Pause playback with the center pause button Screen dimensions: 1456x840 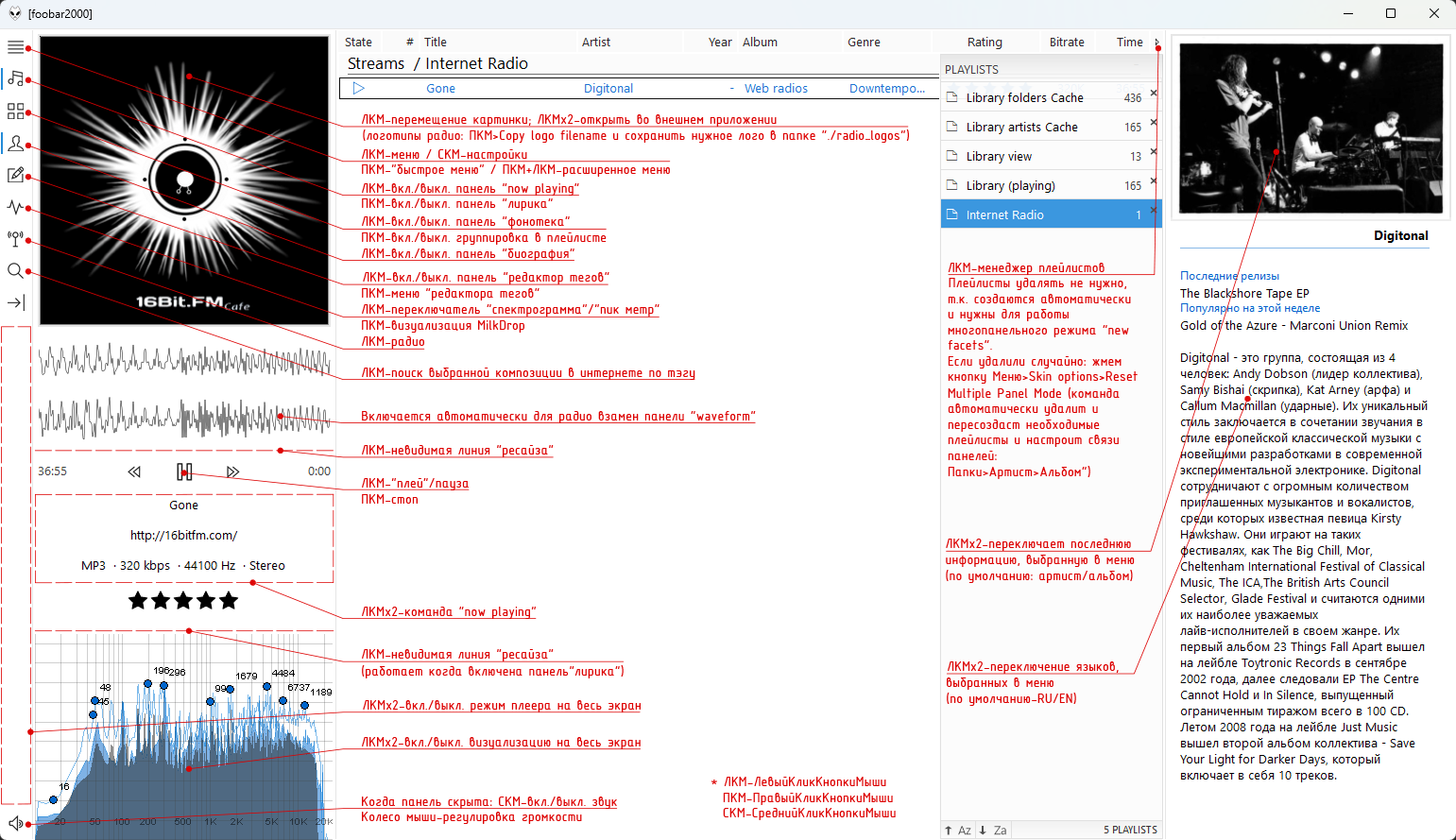(x=184, y=471)
